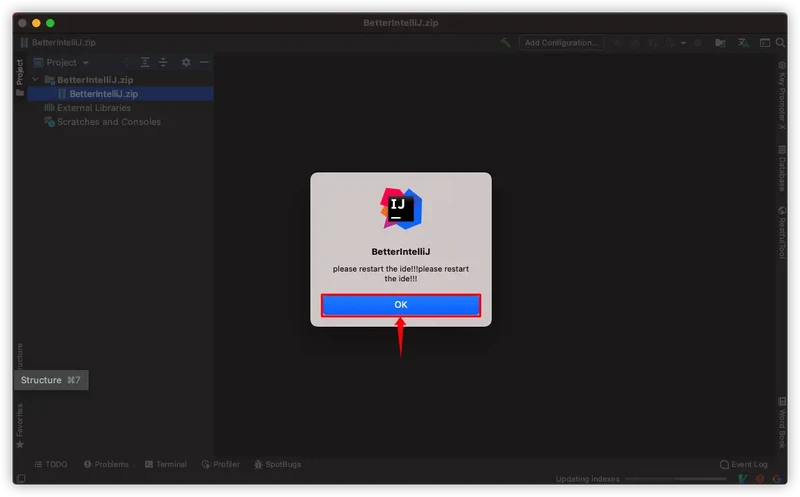This screenshot has width=800, height=497.
Task: Open the Profiler tool window
Action: (220, 464)
